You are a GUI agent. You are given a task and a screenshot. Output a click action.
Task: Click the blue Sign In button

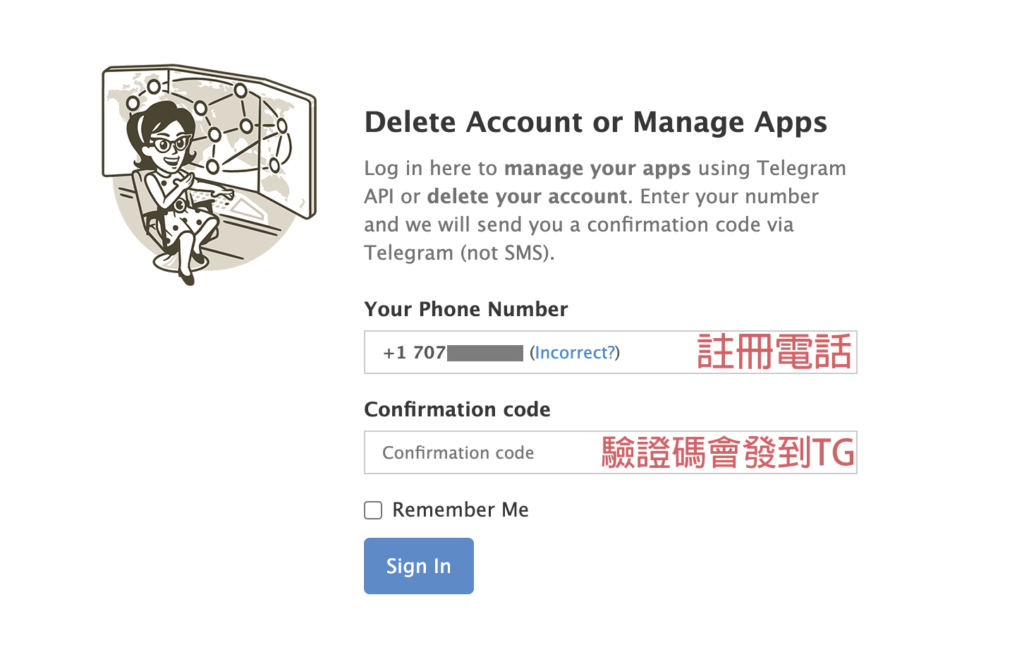(x=418, y=566)
